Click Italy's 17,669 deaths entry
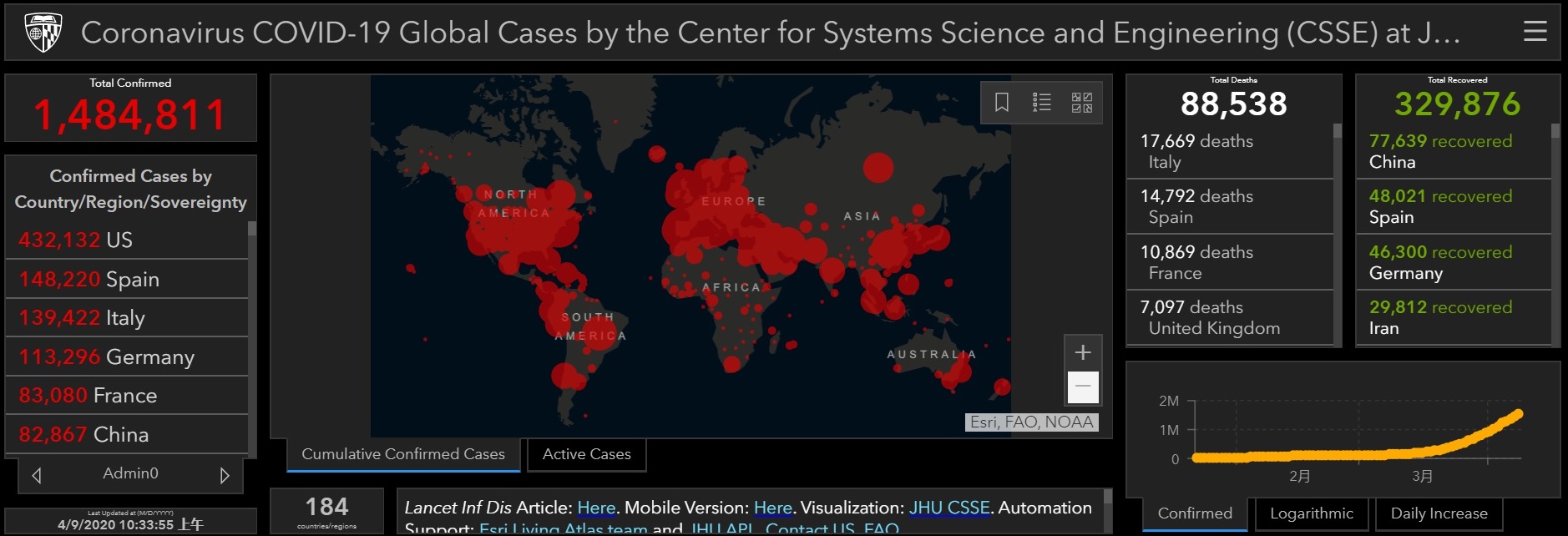1568x536 pixels. pyautogui.click(x=1229, y=151)
